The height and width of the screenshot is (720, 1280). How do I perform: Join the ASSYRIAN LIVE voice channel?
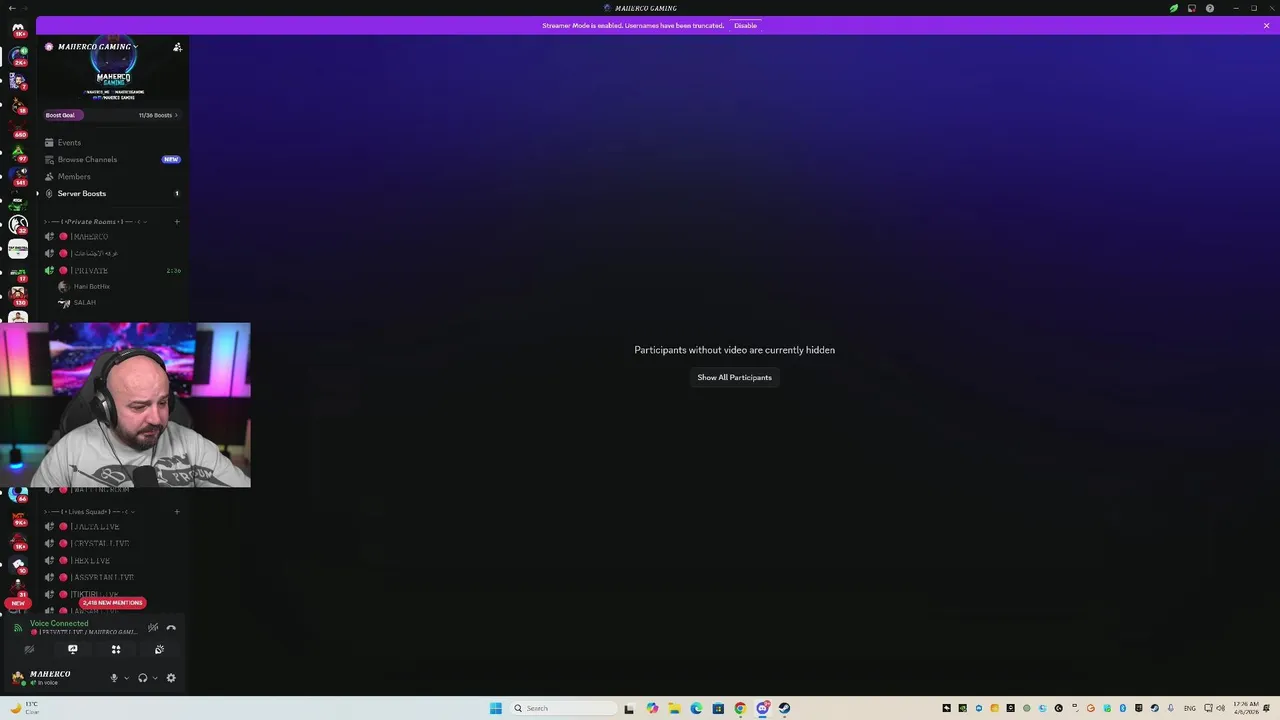tap(102, 577)
